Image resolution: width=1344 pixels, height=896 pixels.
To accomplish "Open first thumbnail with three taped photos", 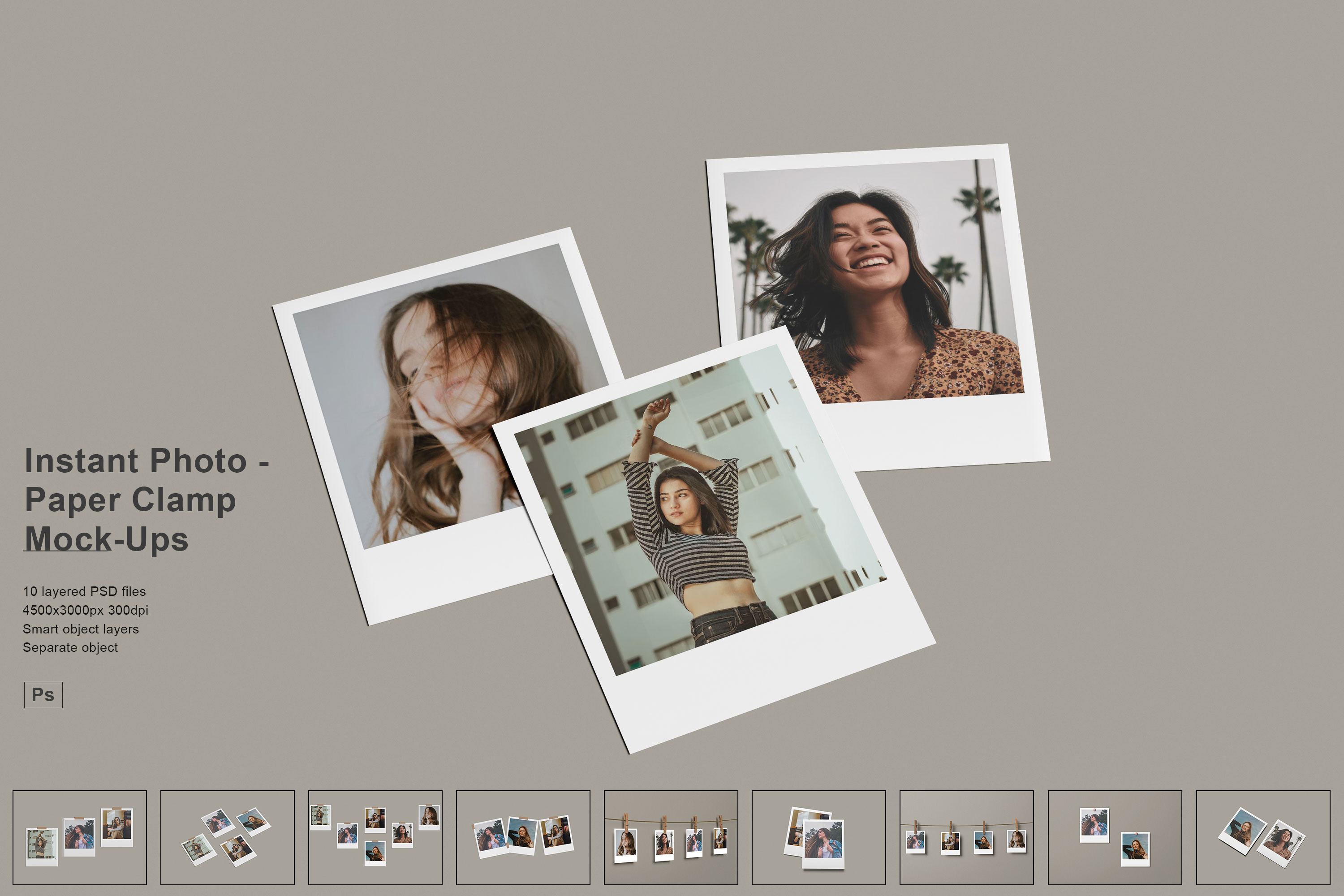I will (x=79, y=837).
